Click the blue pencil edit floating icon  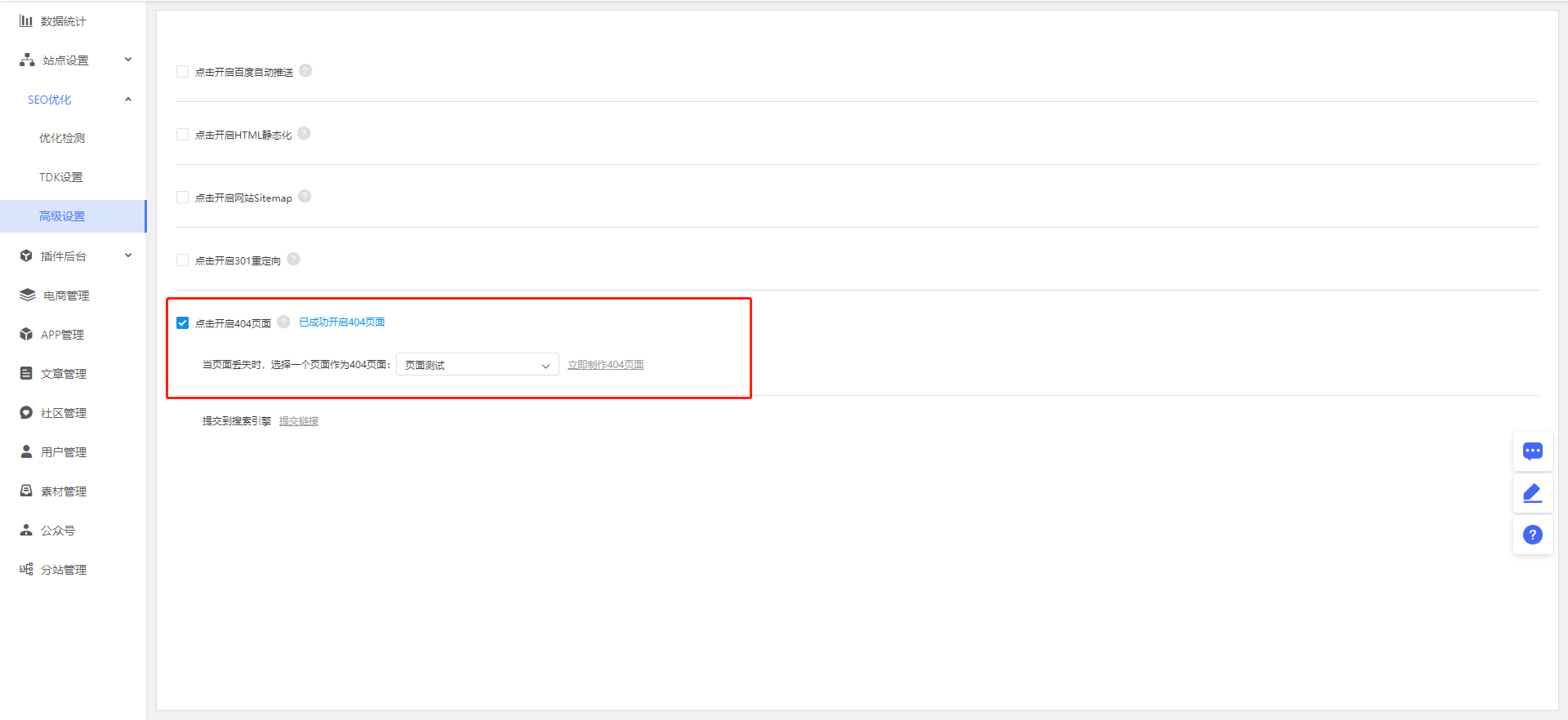pyautogui.click(x=1532, y=493)
